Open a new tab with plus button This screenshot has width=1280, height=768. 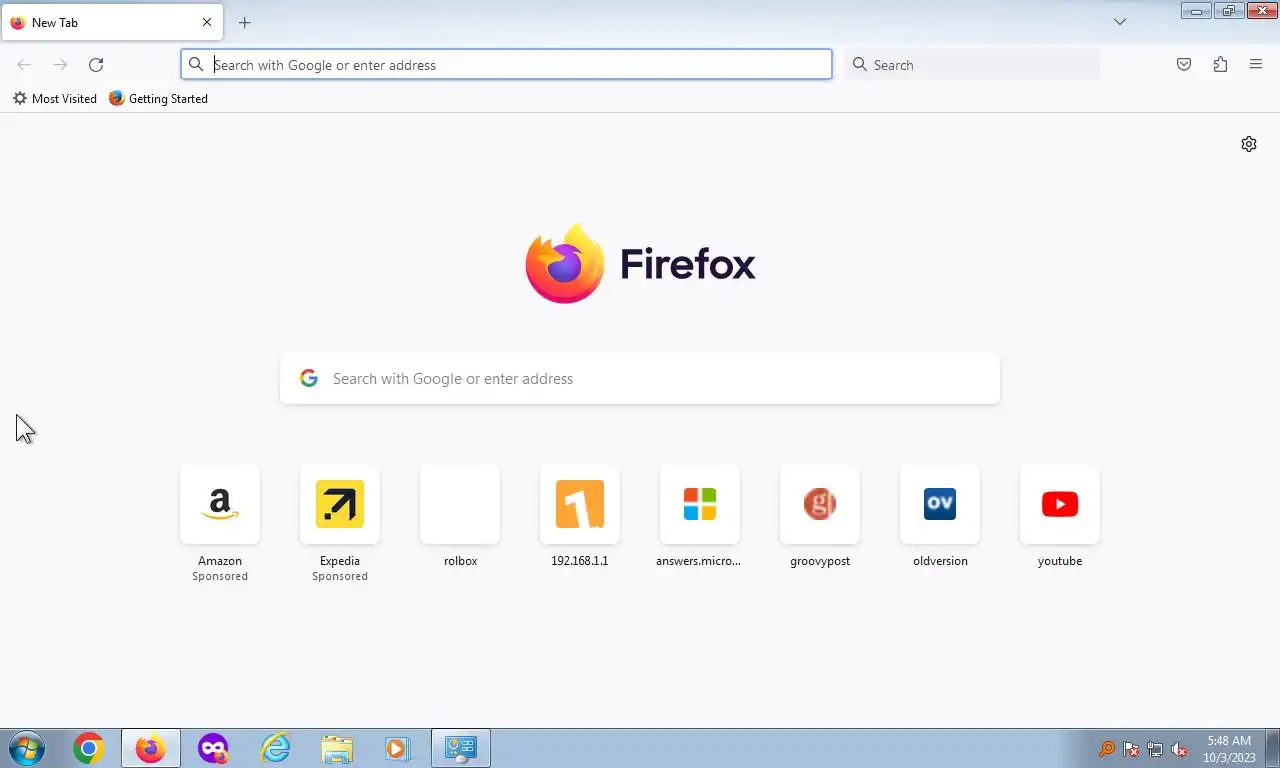point(244,22)
